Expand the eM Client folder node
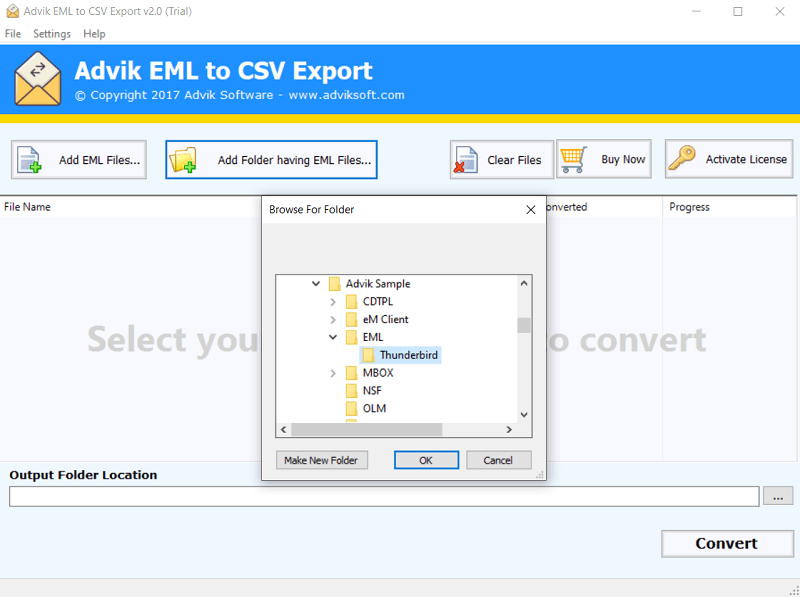This screenshot has width=800, height=597. (x=333, y=319)
